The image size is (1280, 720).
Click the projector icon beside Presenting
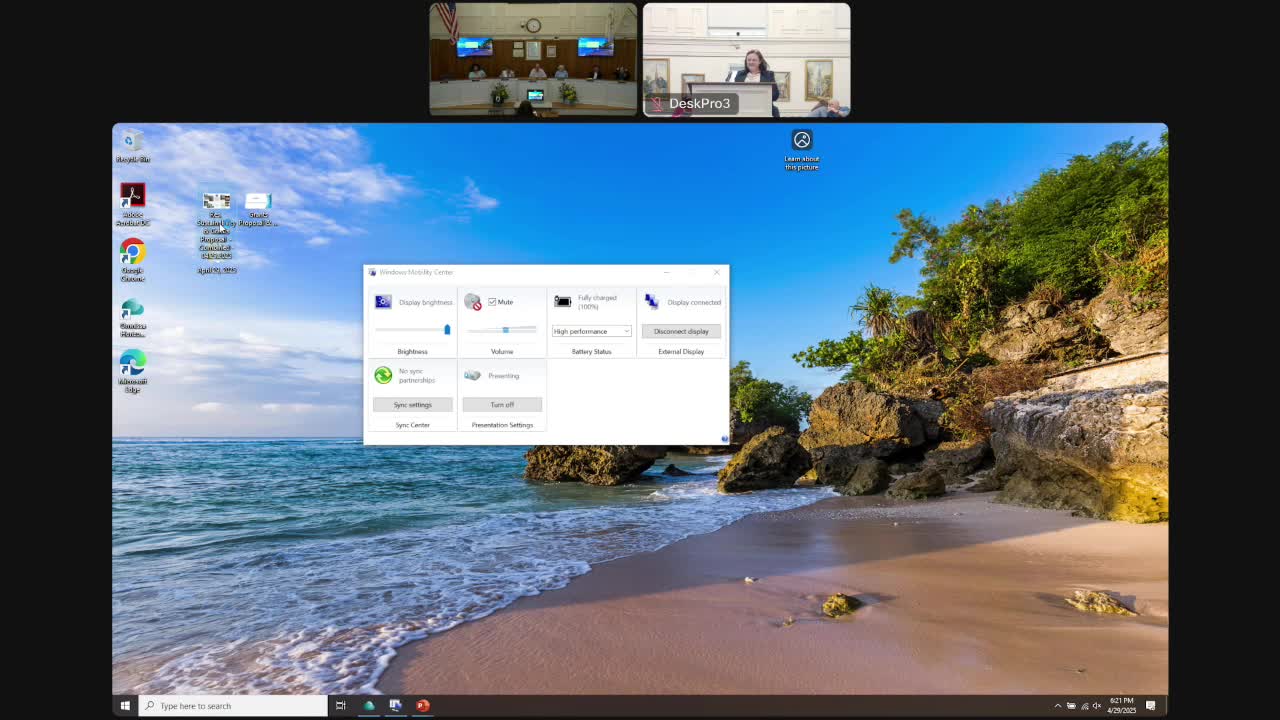pyautogui.click(x=472, y=375)
